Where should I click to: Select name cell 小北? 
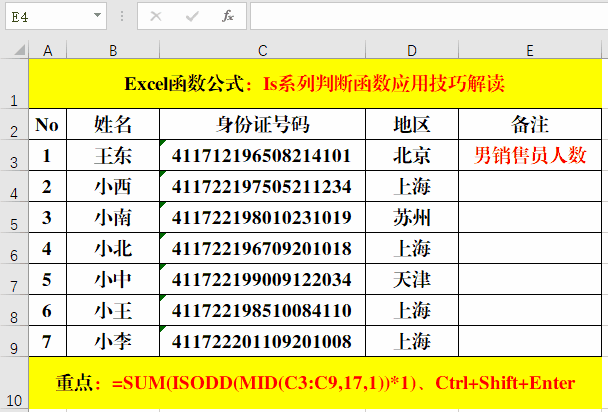(x=113, y=248)
